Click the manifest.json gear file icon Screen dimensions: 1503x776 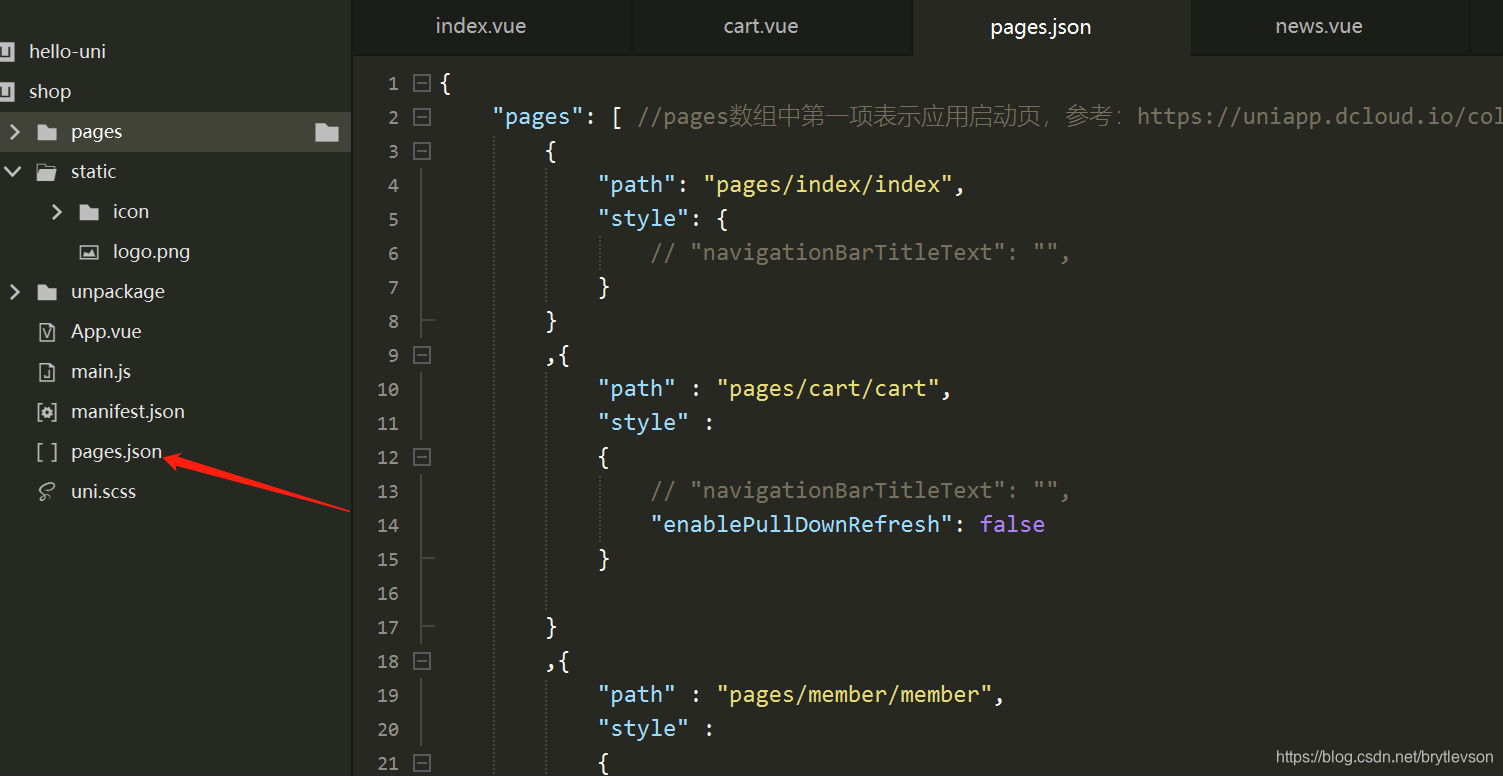pos(47,412)
